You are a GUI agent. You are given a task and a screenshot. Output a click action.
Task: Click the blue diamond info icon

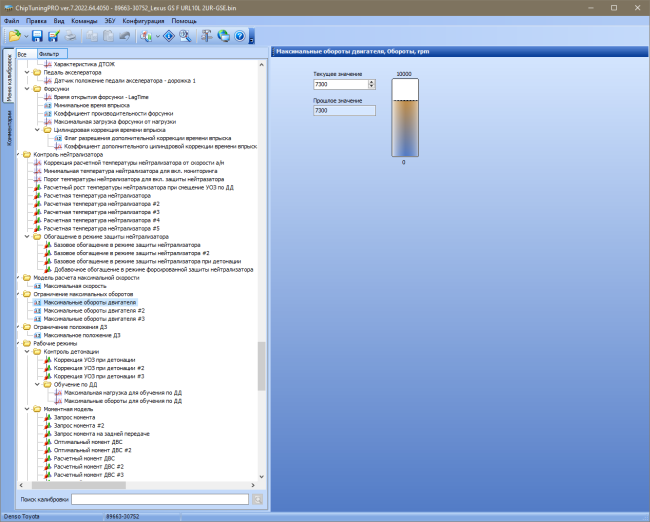tap(169, 36)
